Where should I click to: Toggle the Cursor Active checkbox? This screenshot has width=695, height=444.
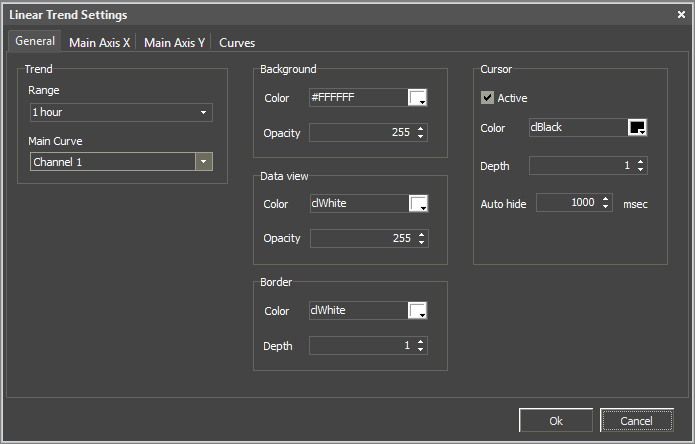point(487,97)
